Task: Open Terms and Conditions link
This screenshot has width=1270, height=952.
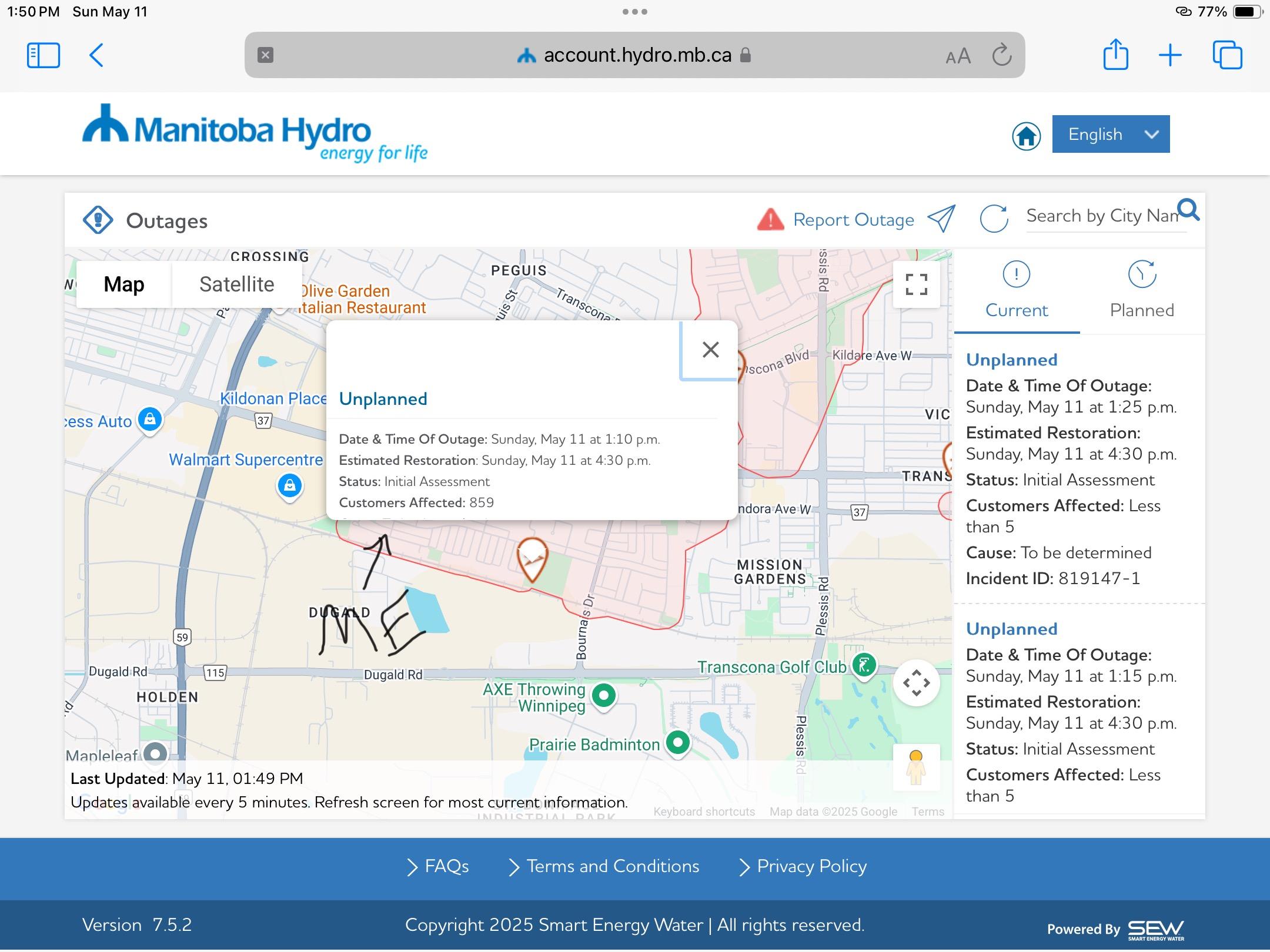Action: click(x=604, y=866)
